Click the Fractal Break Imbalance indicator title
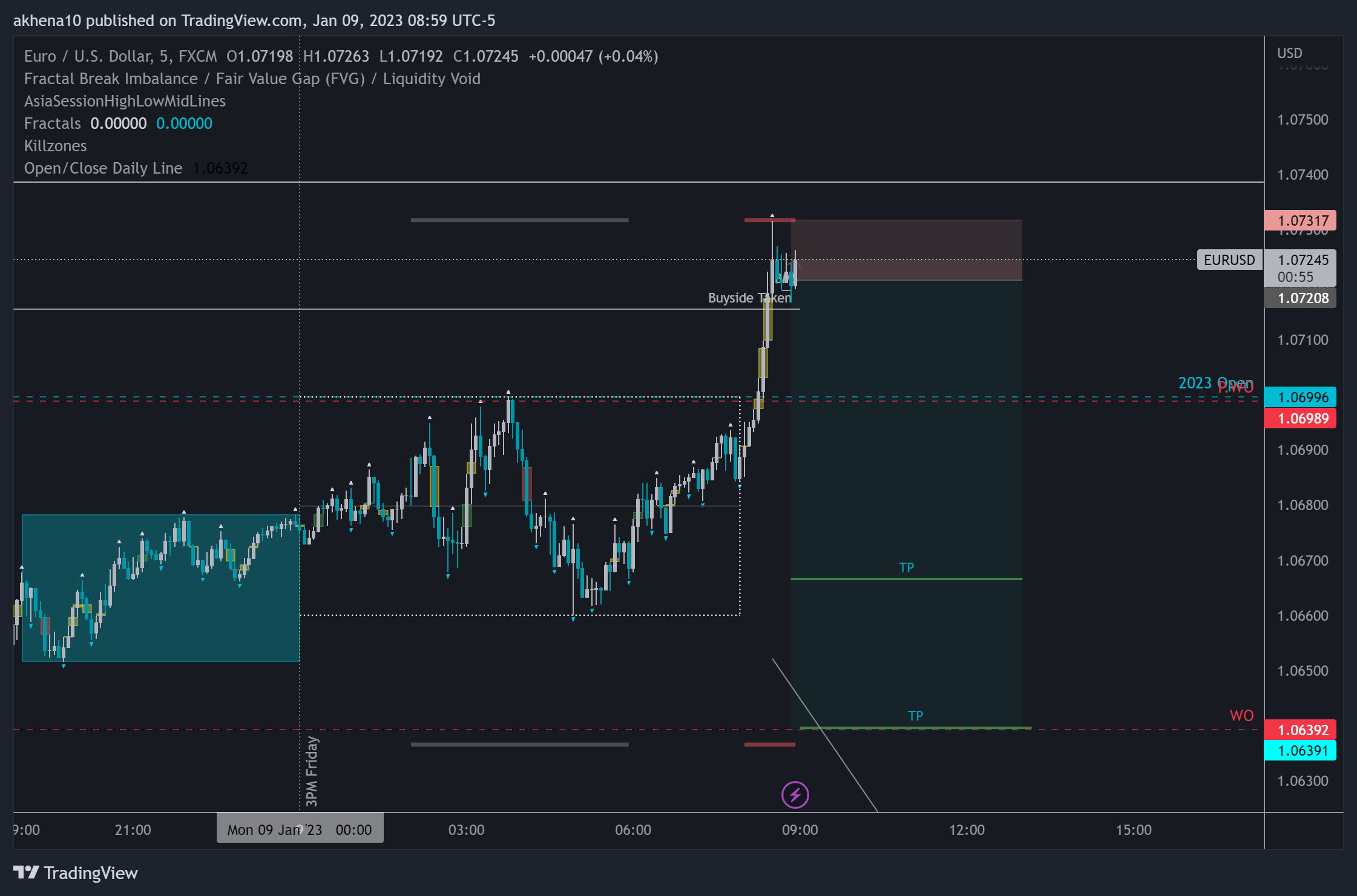 point(252,79)
